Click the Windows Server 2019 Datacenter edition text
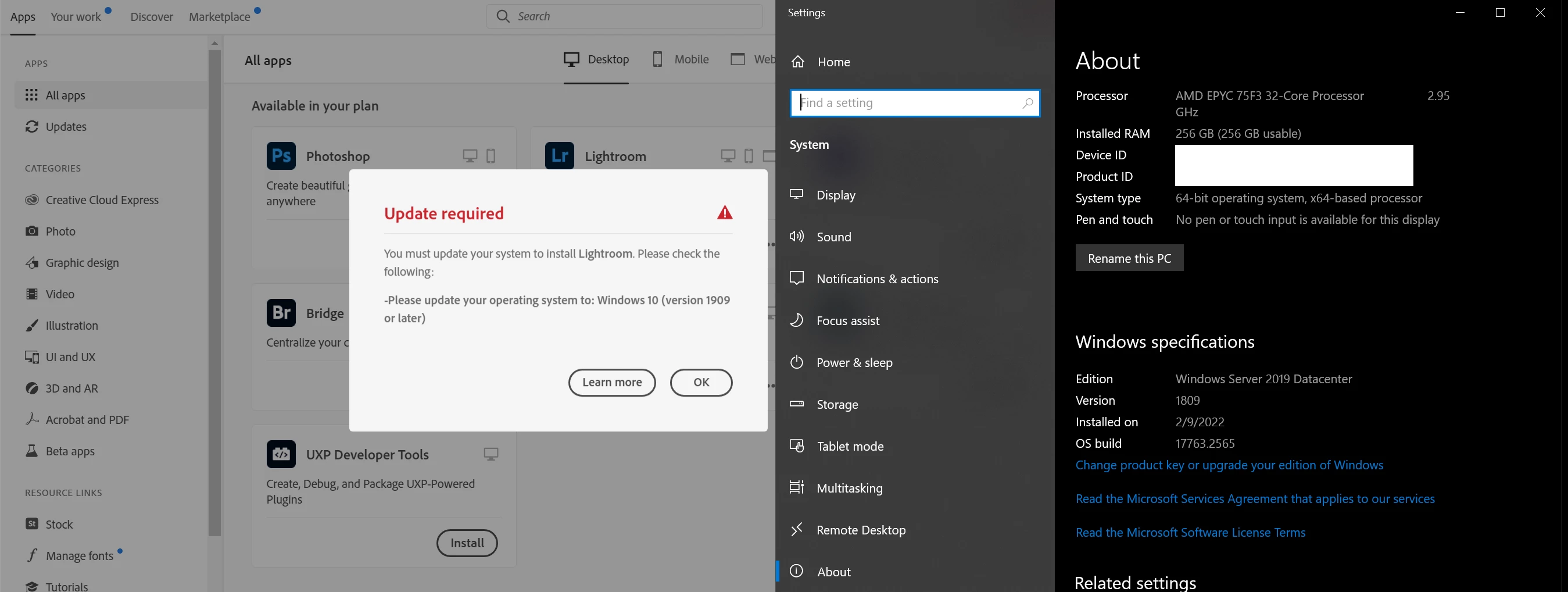This screenshot has height=592, width=1568. (x=1263, y=379)
